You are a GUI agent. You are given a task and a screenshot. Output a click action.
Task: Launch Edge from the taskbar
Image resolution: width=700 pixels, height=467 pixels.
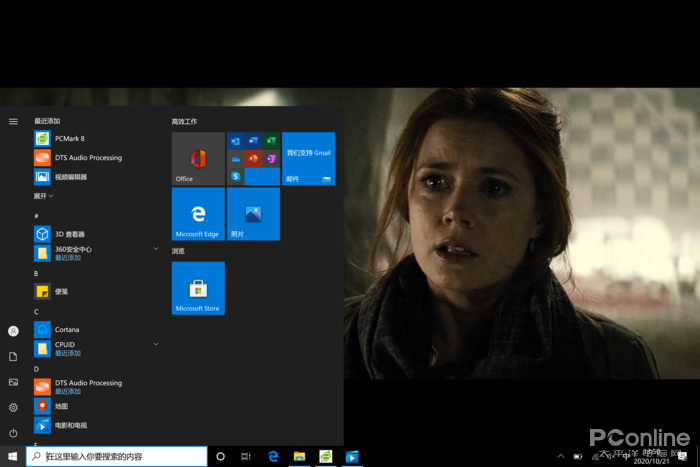273,456
